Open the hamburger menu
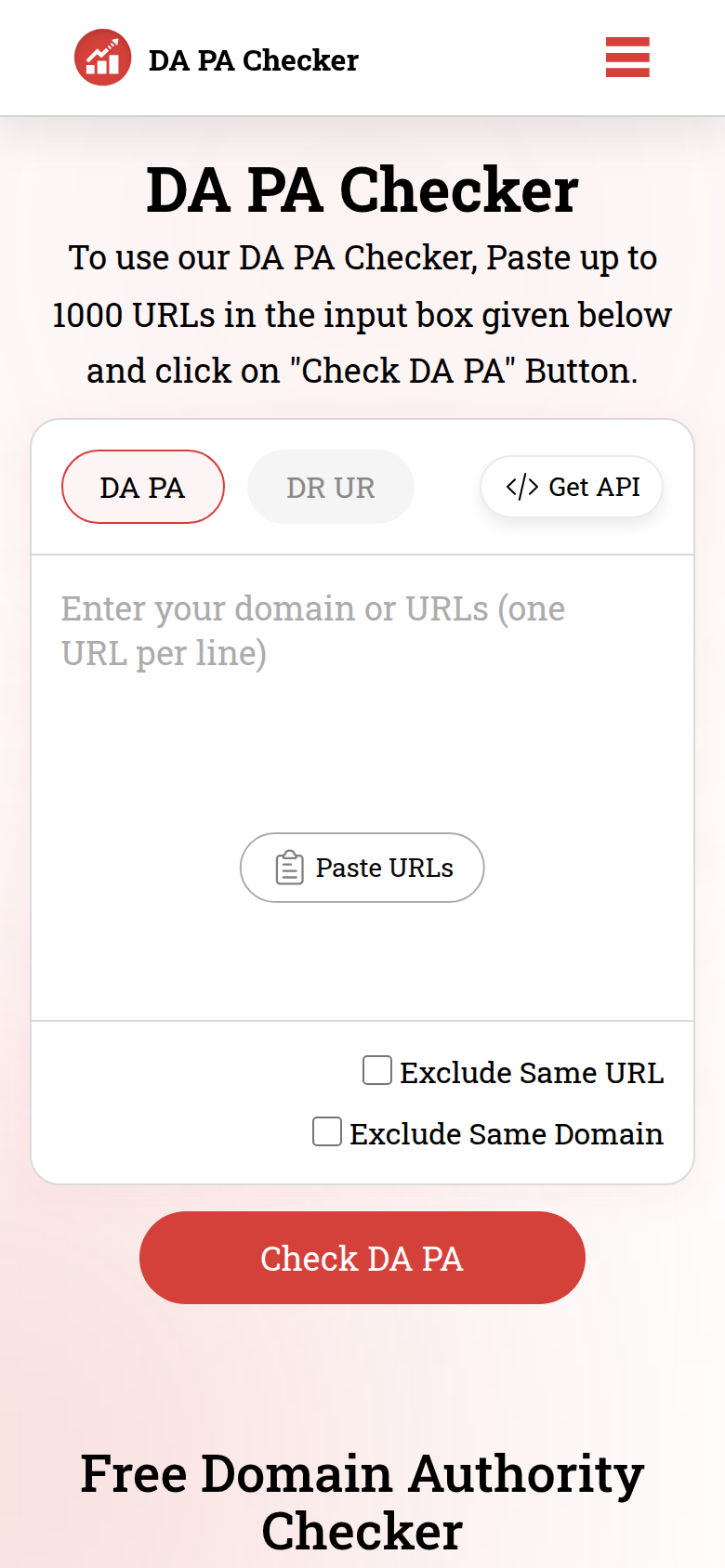This screenshot has height=1568, width=725. pyautogui.click(x=627, y=58)
